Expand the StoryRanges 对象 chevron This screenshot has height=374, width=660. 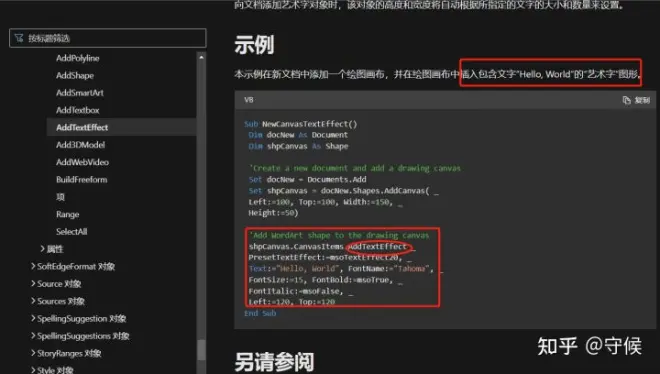[x=33, y=353]
